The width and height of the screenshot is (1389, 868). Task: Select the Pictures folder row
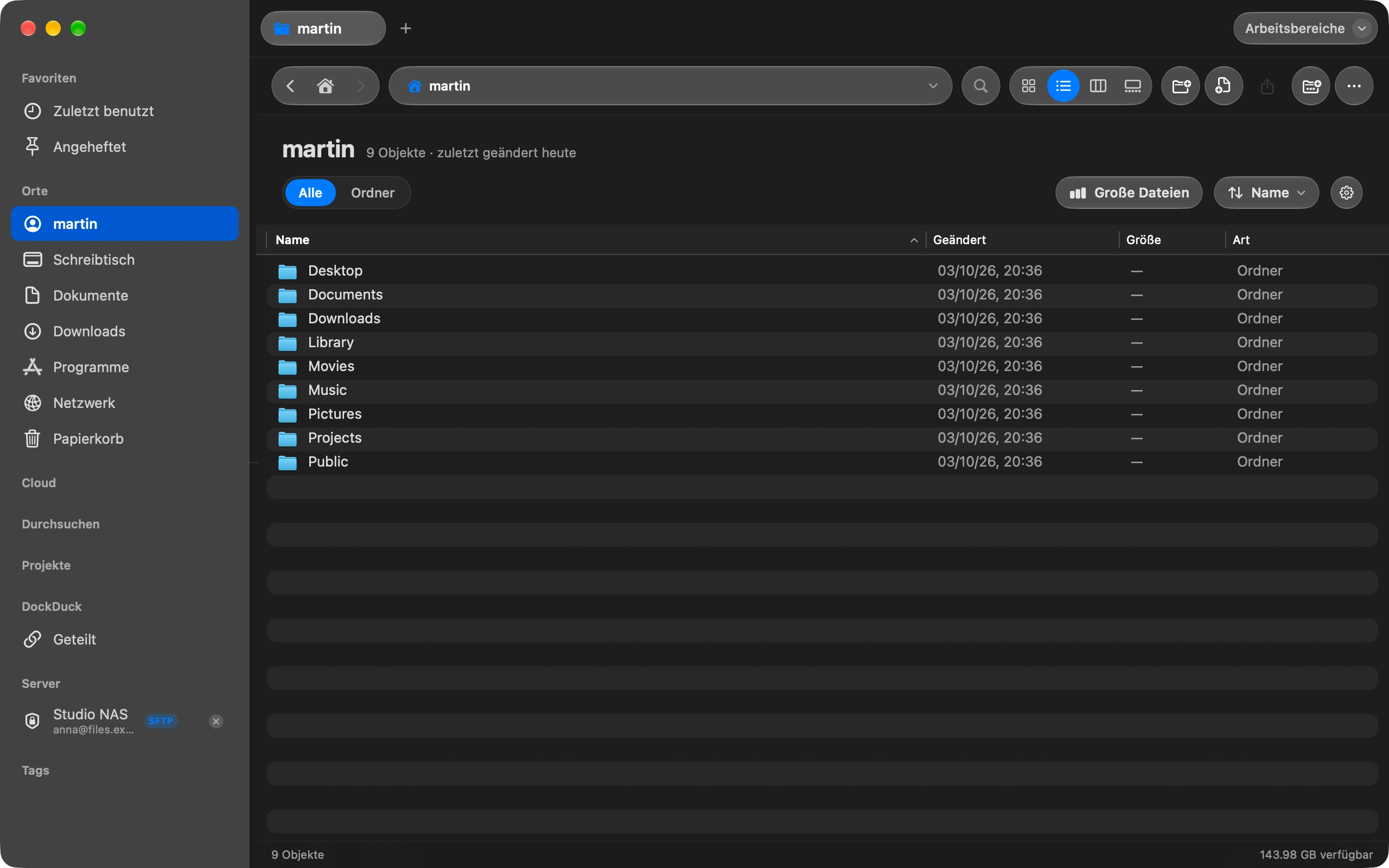pyautogui.click(x=822, y=414)
